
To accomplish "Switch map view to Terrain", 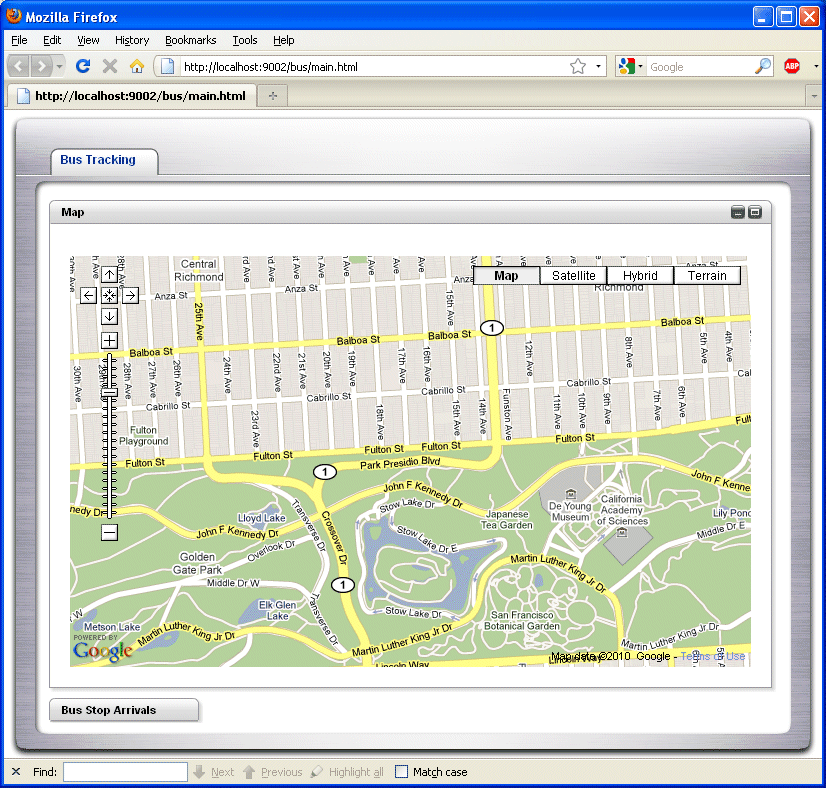I will point(707,276).
